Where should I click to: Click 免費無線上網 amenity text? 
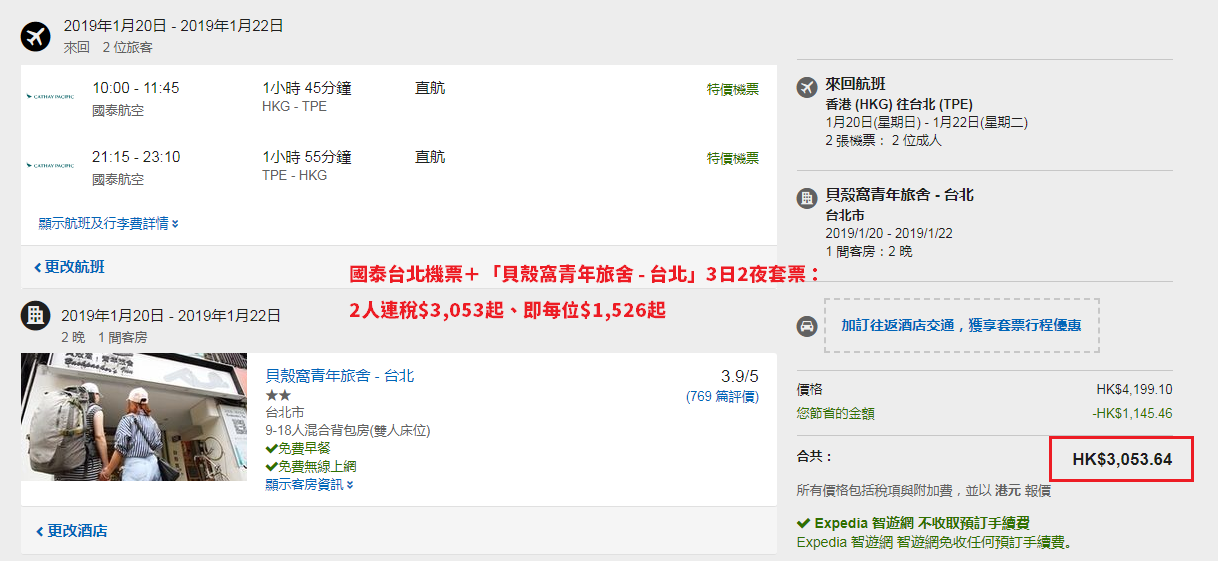point(317,466)
